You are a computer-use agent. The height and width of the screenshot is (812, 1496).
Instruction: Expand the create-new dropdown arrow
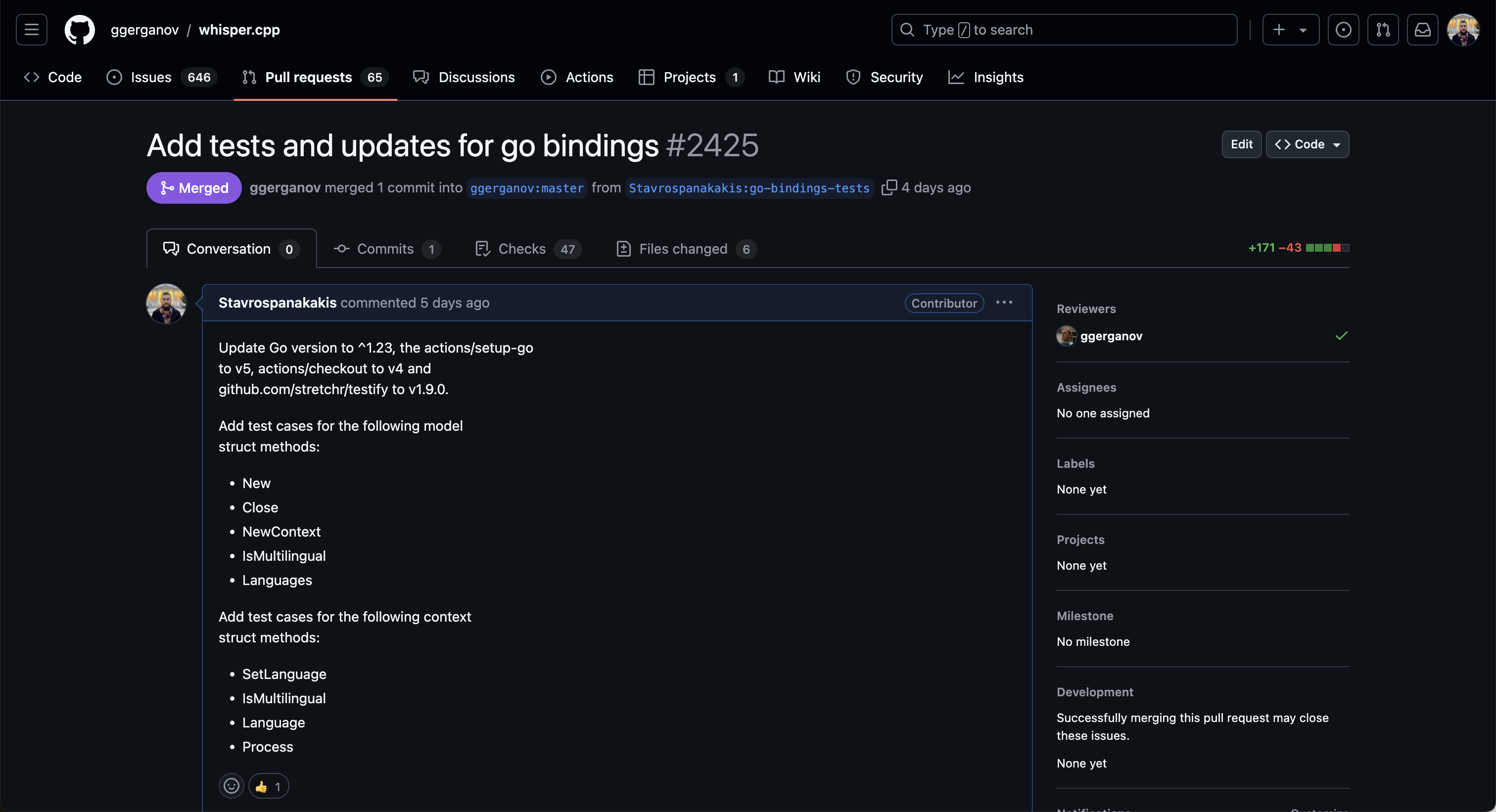(x=1303, y=30)
